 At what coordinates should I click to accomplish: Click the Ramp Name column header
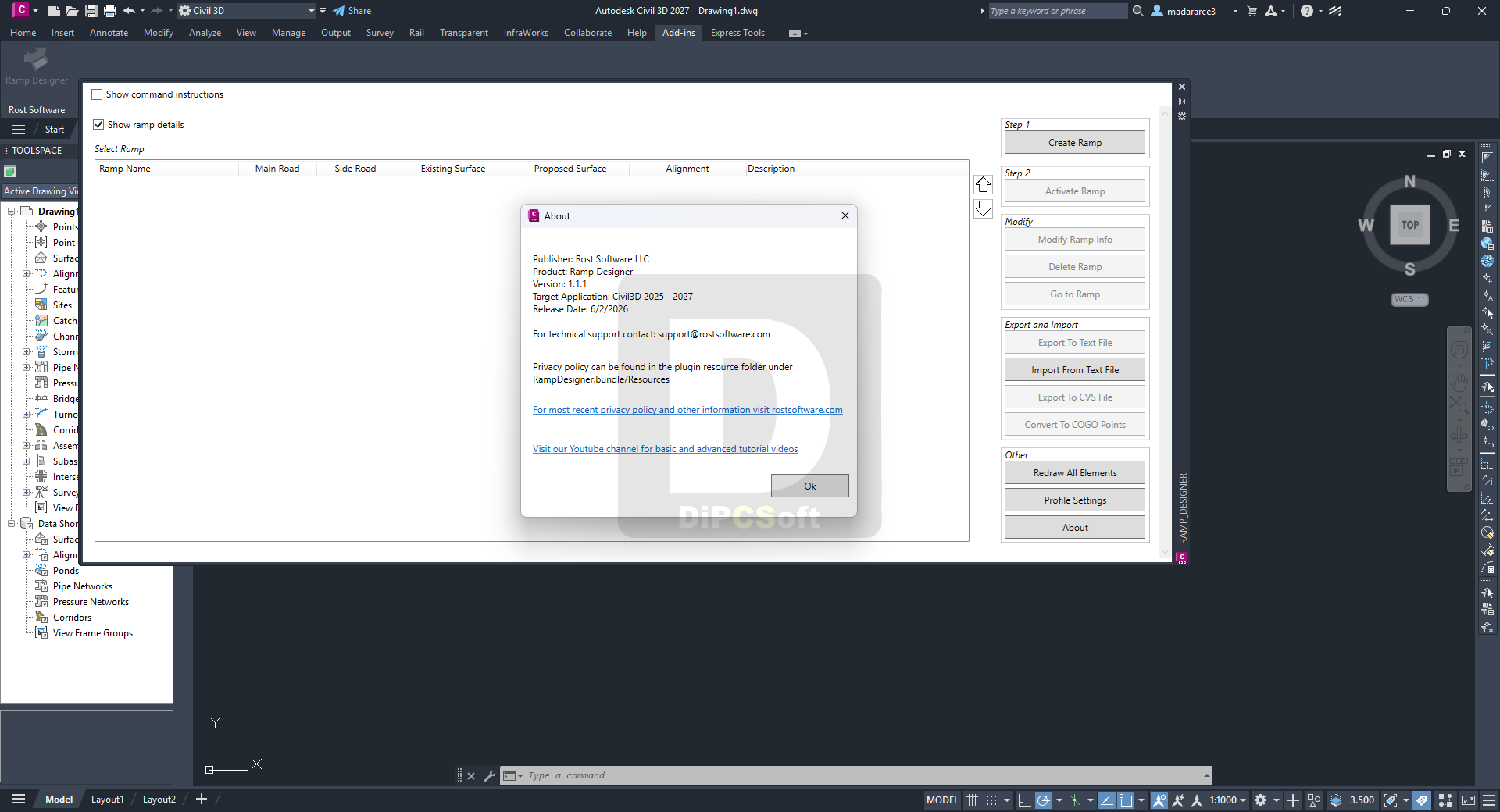point(167,169)
